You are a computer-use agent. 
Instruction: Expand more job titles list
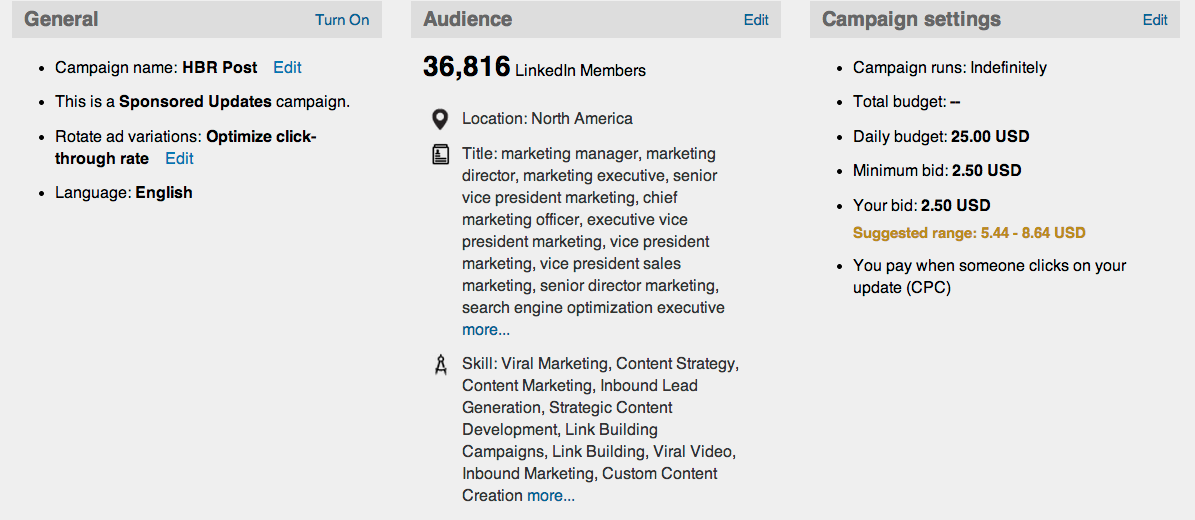coord(485,330)
